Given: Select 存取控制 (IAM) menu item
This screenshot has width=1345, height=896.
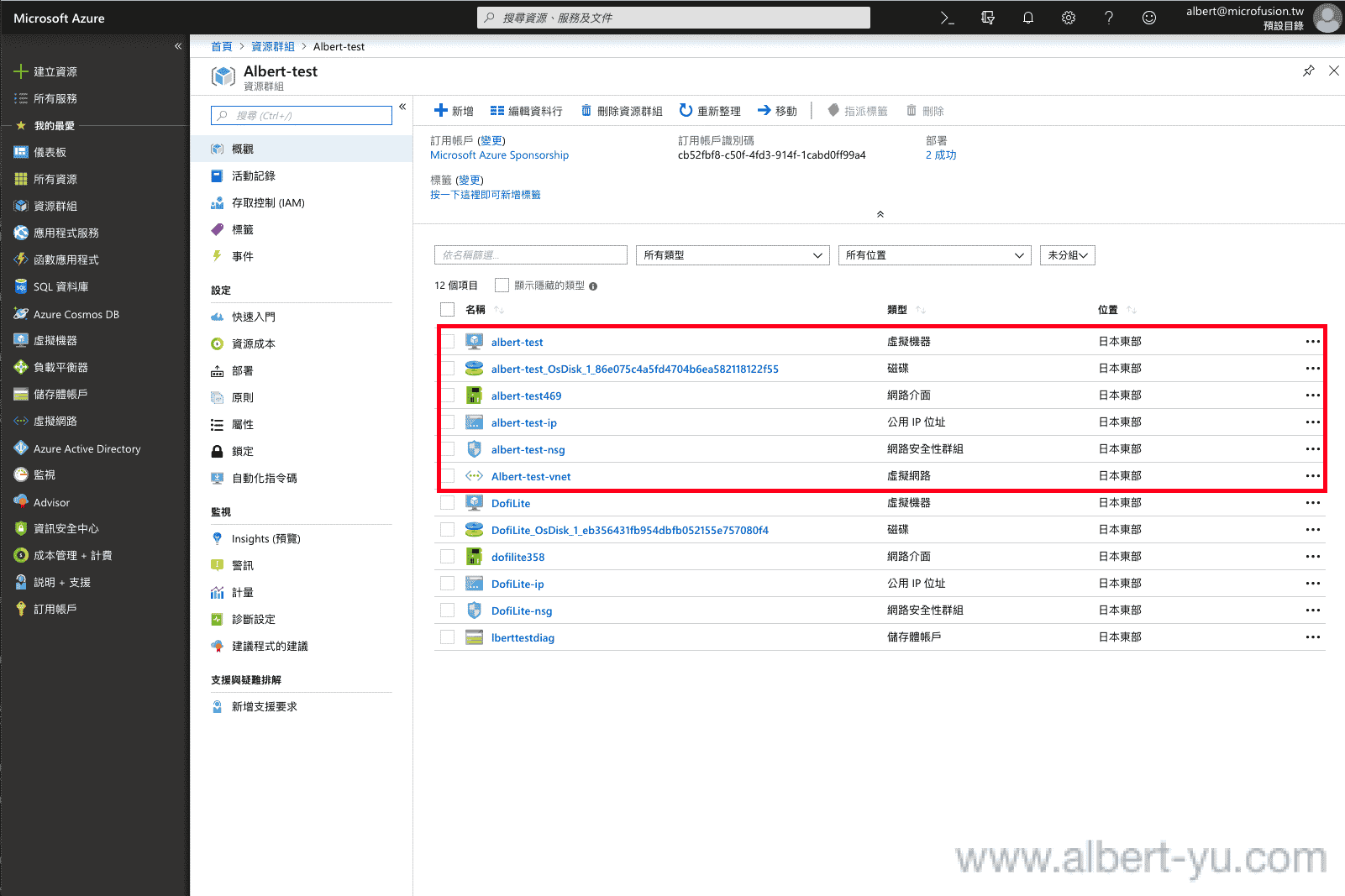Looking at the screenshot, I should coord(302,202).
